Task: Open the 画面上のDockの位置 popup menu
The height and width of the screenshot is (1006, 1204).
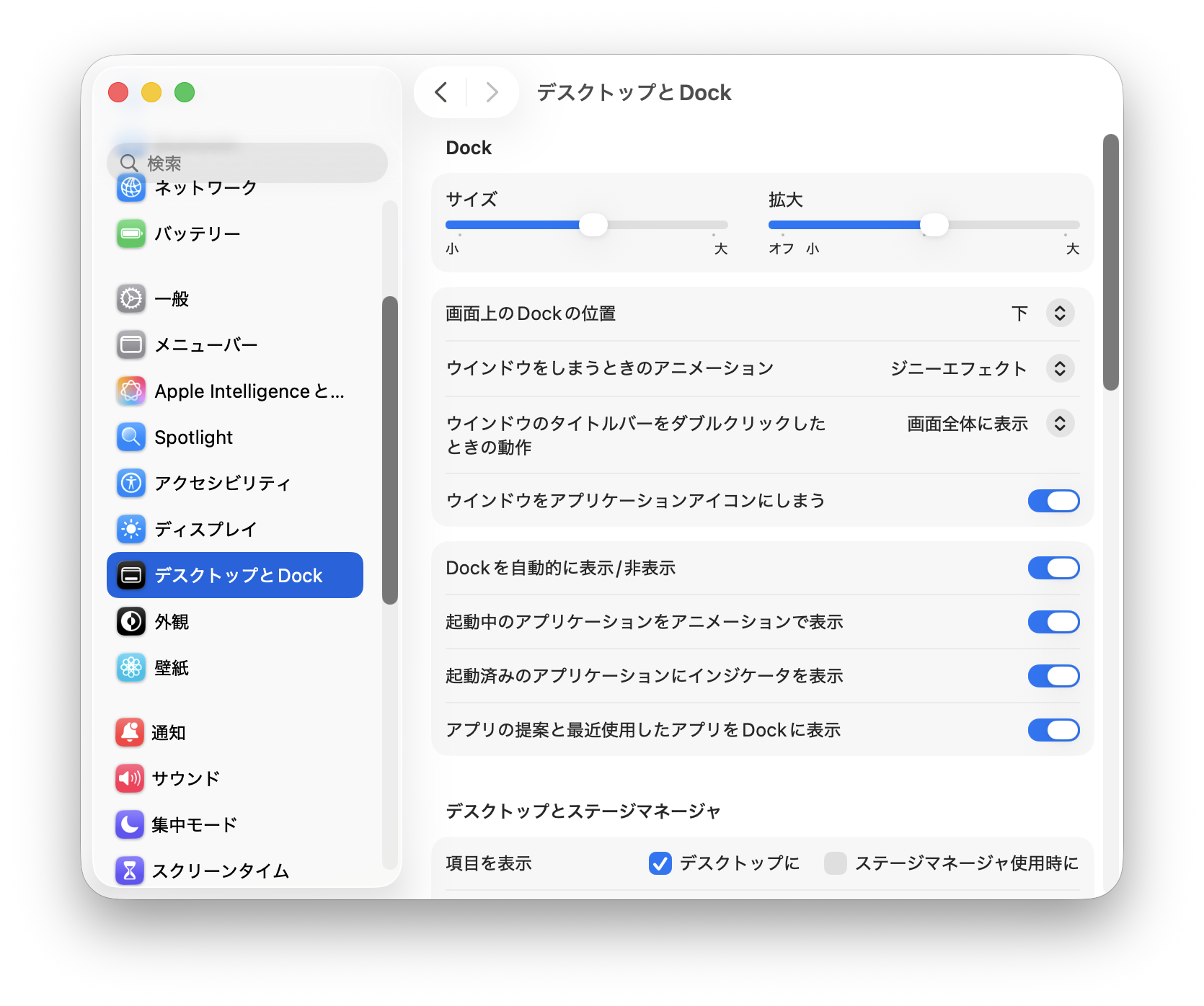Action: tap(1060, 313)
